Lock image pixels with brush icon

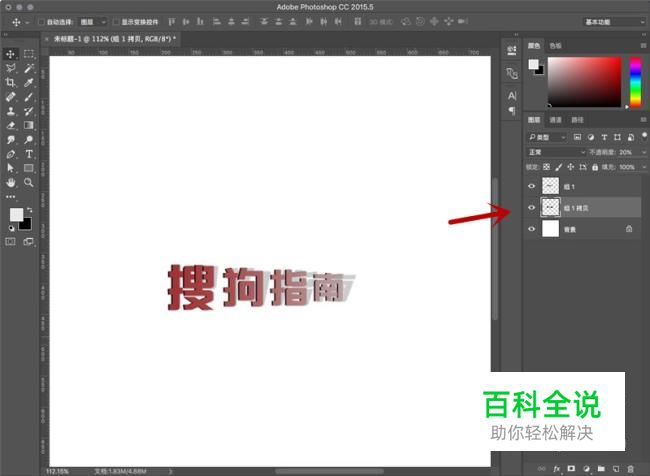558,167
